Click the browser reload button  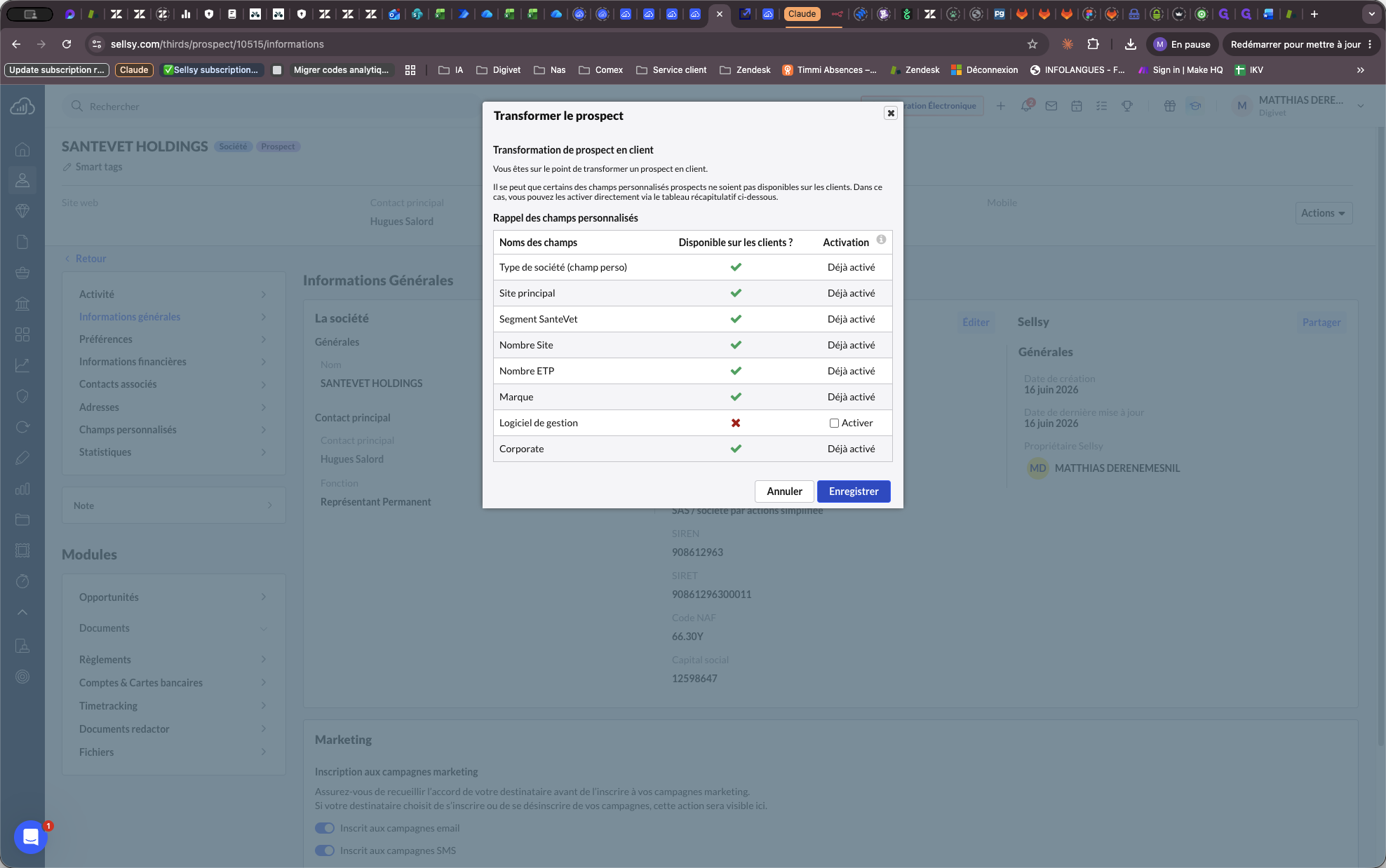(x=67, y=44)
